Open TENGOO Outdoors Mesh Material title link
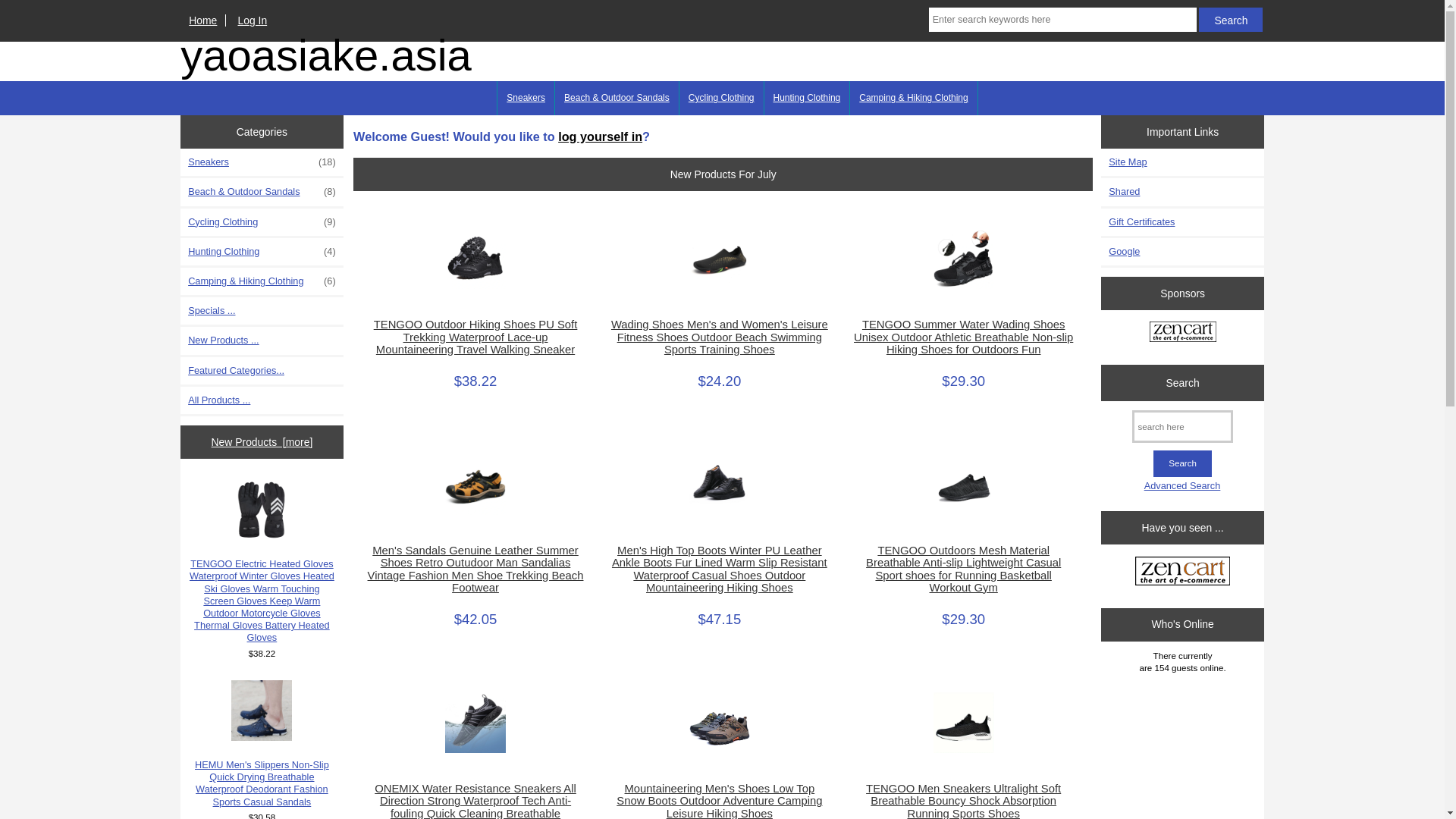Viewport: 1456px width, 819px height. click(x=964, y=570)
